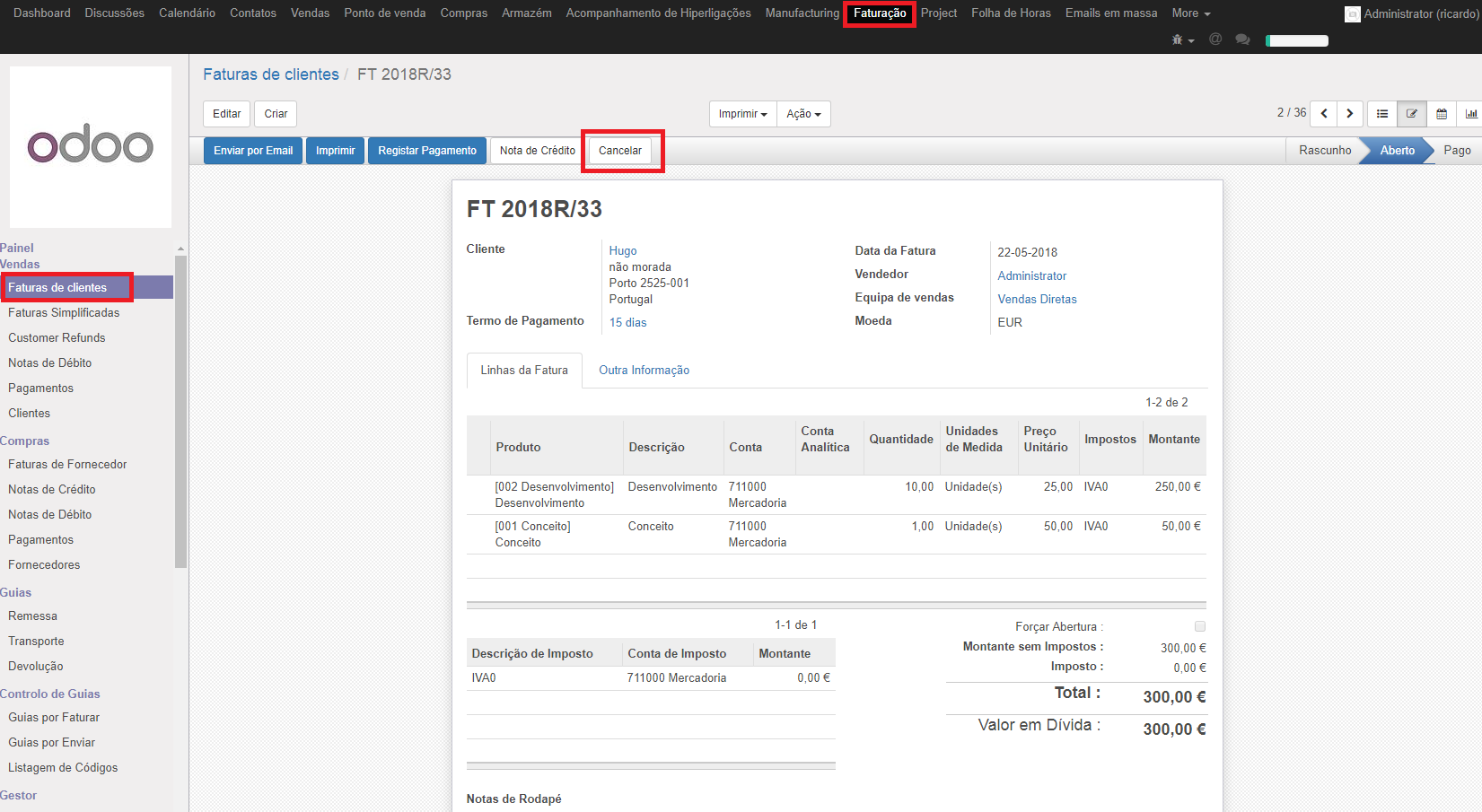1482x812 pixels.
Task: Switch to list view icon
Action: (x=1382, y=114)
